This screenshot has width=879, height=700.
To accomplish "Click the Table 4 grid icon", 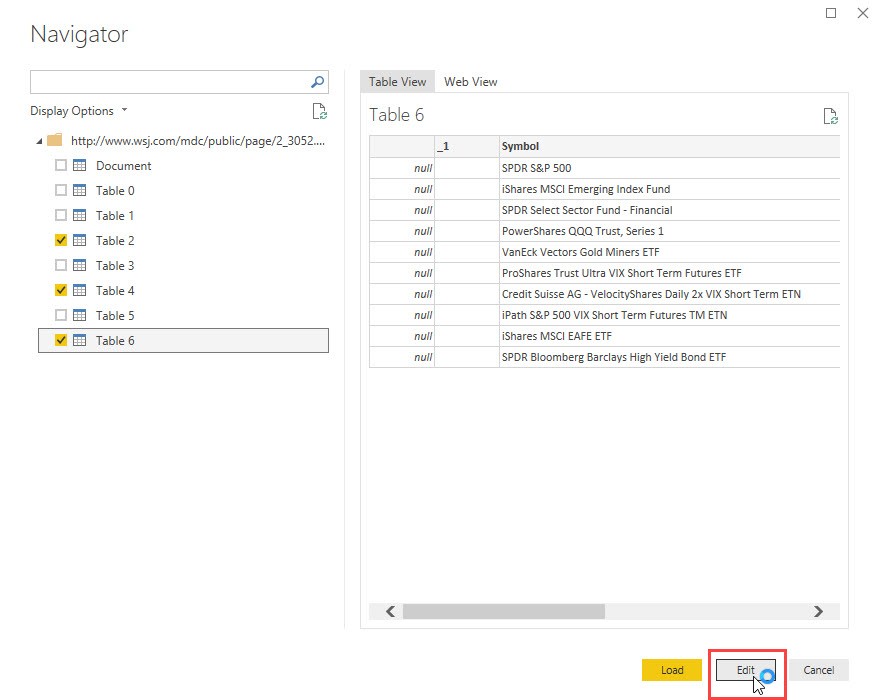I will tap(80, 290).
